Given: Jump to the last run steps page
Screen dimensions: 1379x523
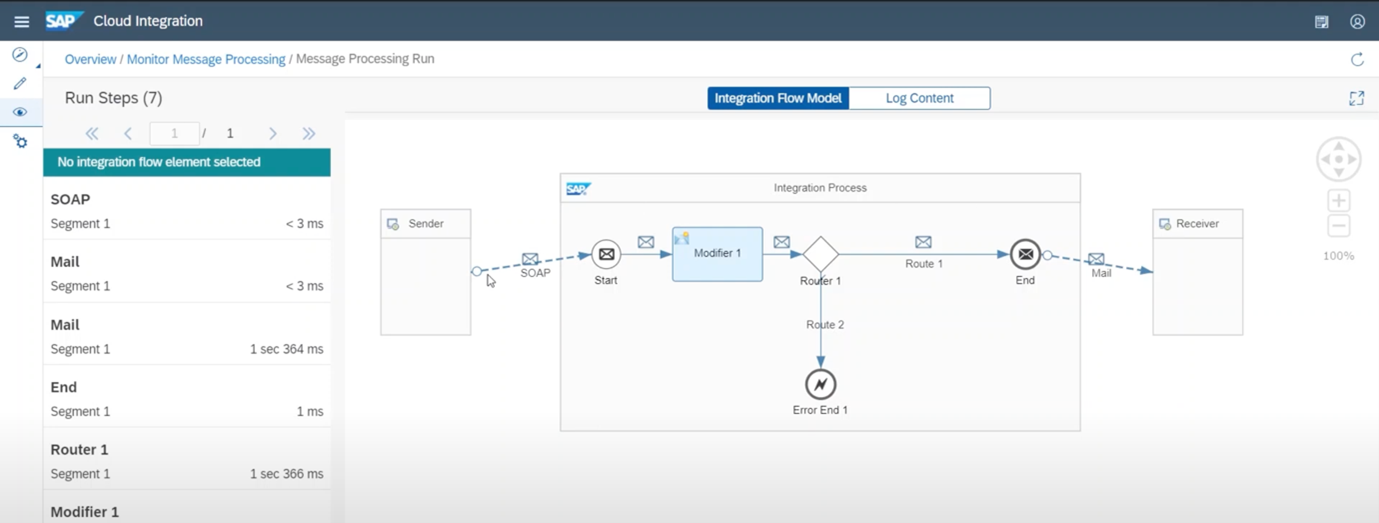Looking at the screenshot, I should pyautogui.click(x=309, y=133).
